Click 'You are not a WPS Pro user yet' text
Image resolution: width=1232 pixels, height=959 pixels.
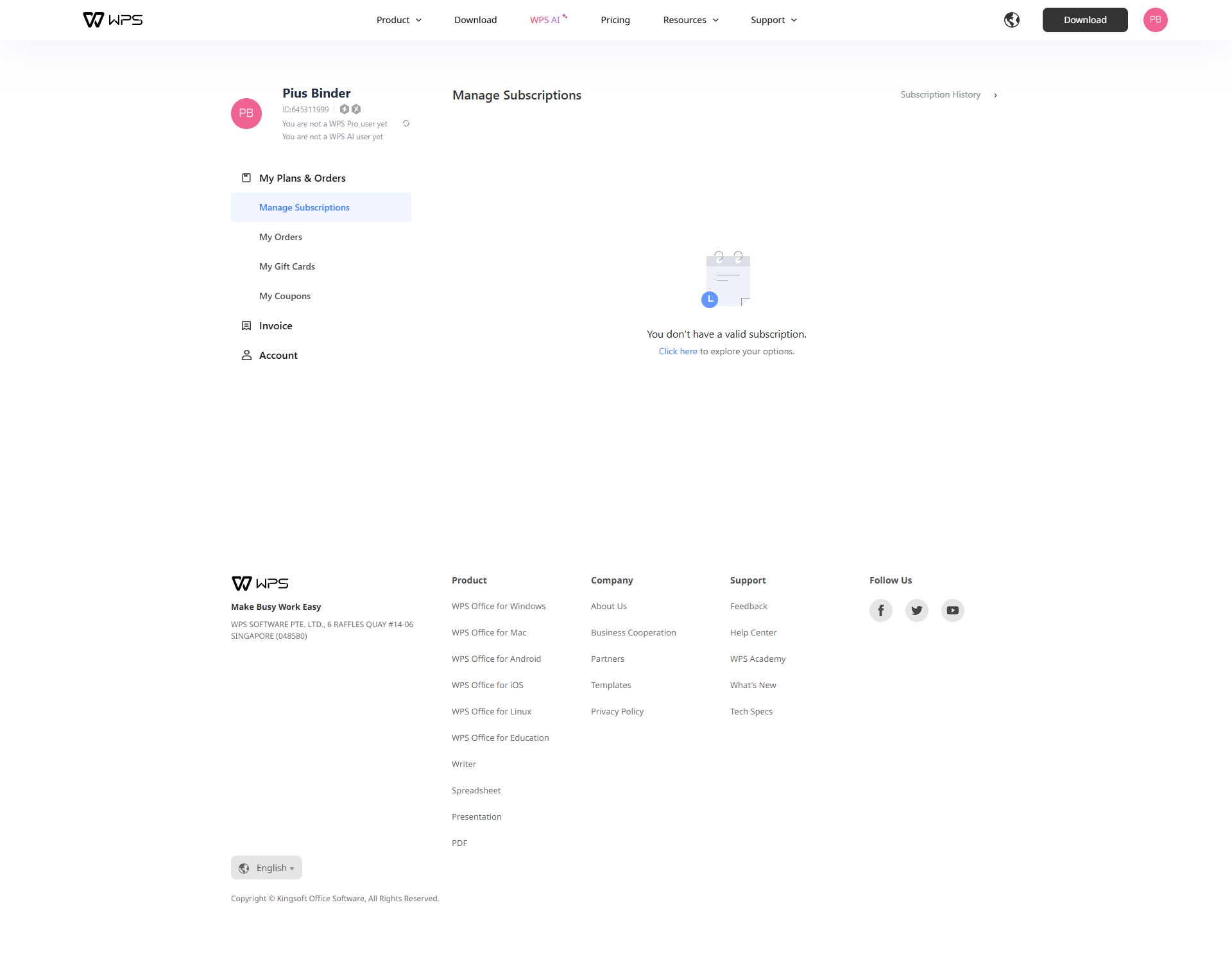click(335, 124)
